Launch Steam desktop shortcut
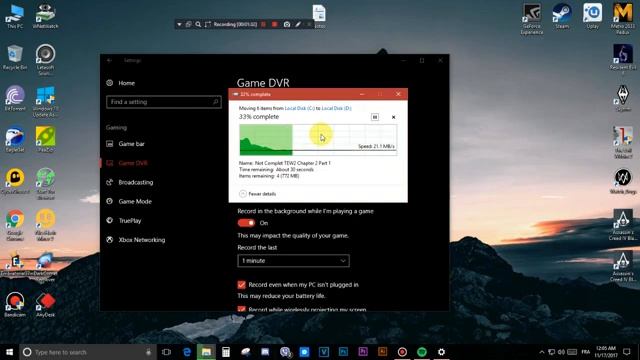The width and height of the screenshot is (640, 360). tap(562, 16)
